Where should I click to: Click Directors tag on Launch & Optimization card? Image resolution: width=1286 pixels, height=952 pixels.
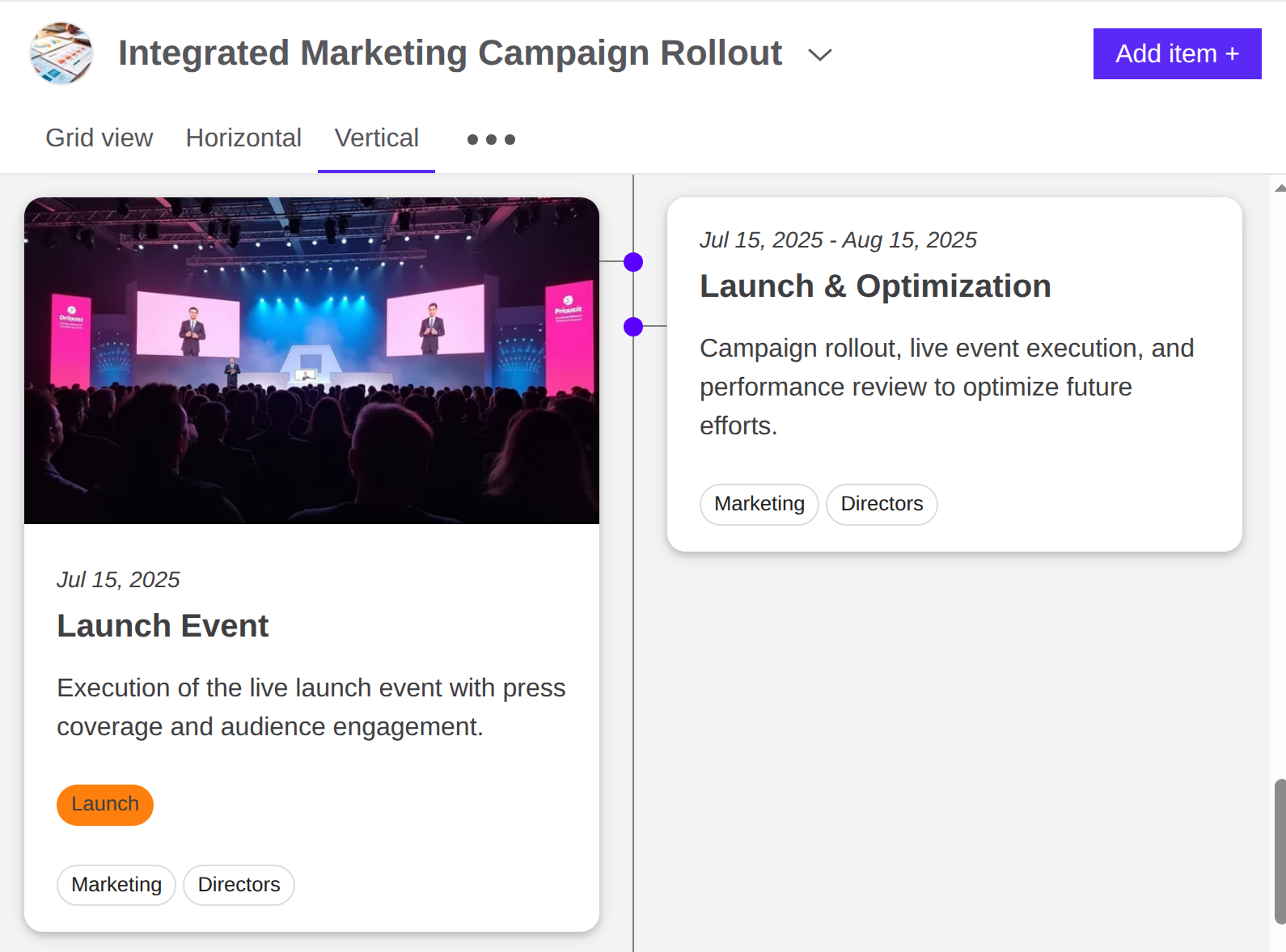click(882, 504)
